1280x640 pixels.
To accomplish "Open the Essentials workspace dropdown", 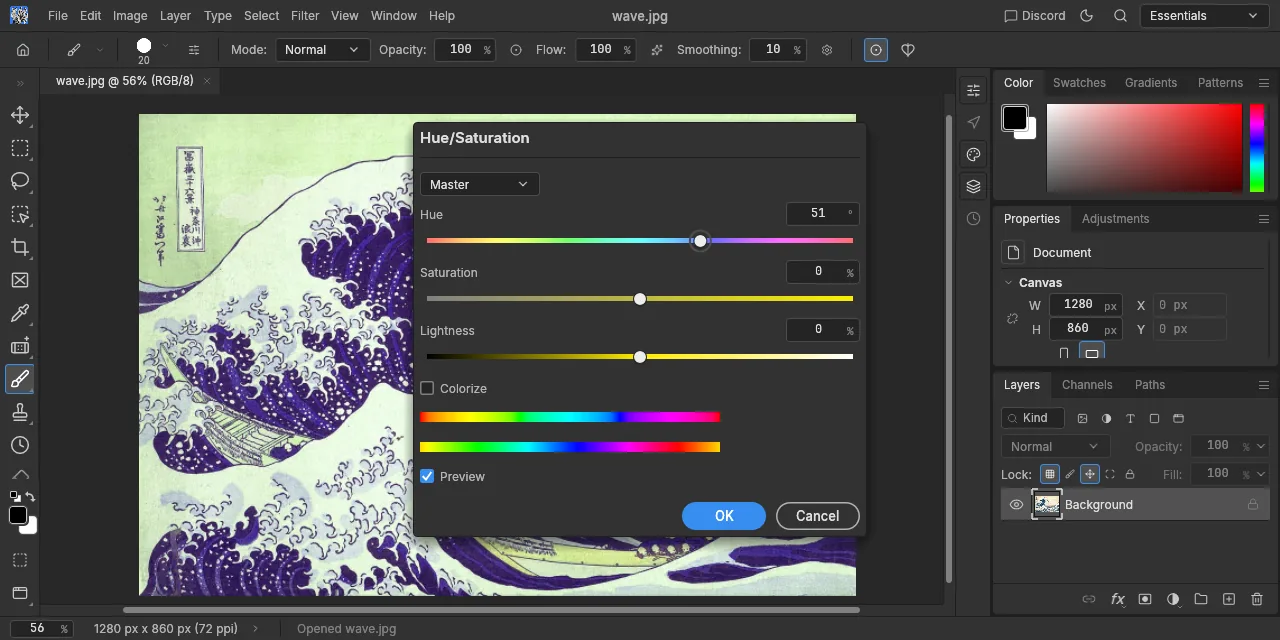I will [x=1204, y=16].
